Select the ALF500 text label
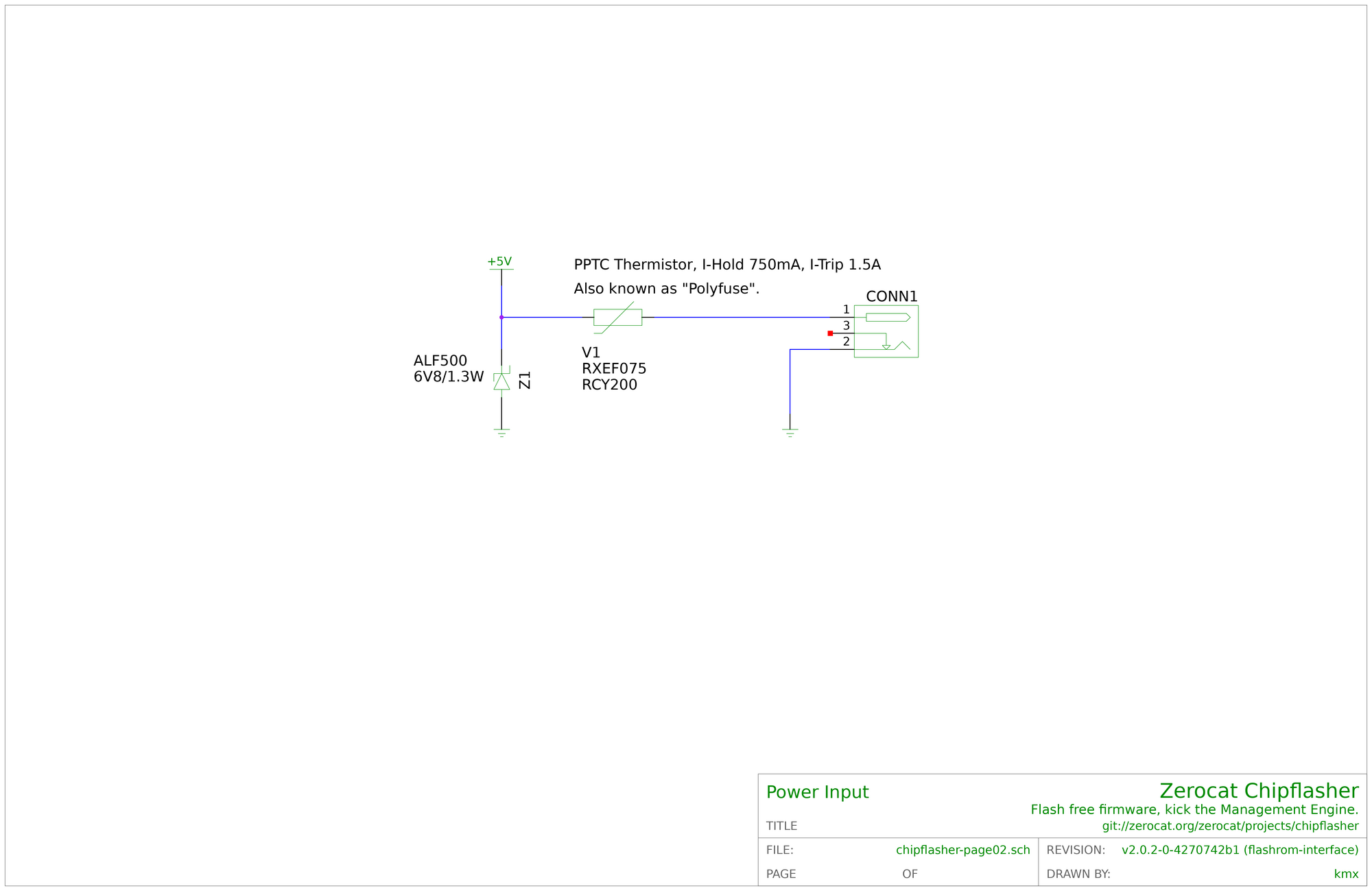This screenshot has height=891, width=1372. tap(440, 361)
